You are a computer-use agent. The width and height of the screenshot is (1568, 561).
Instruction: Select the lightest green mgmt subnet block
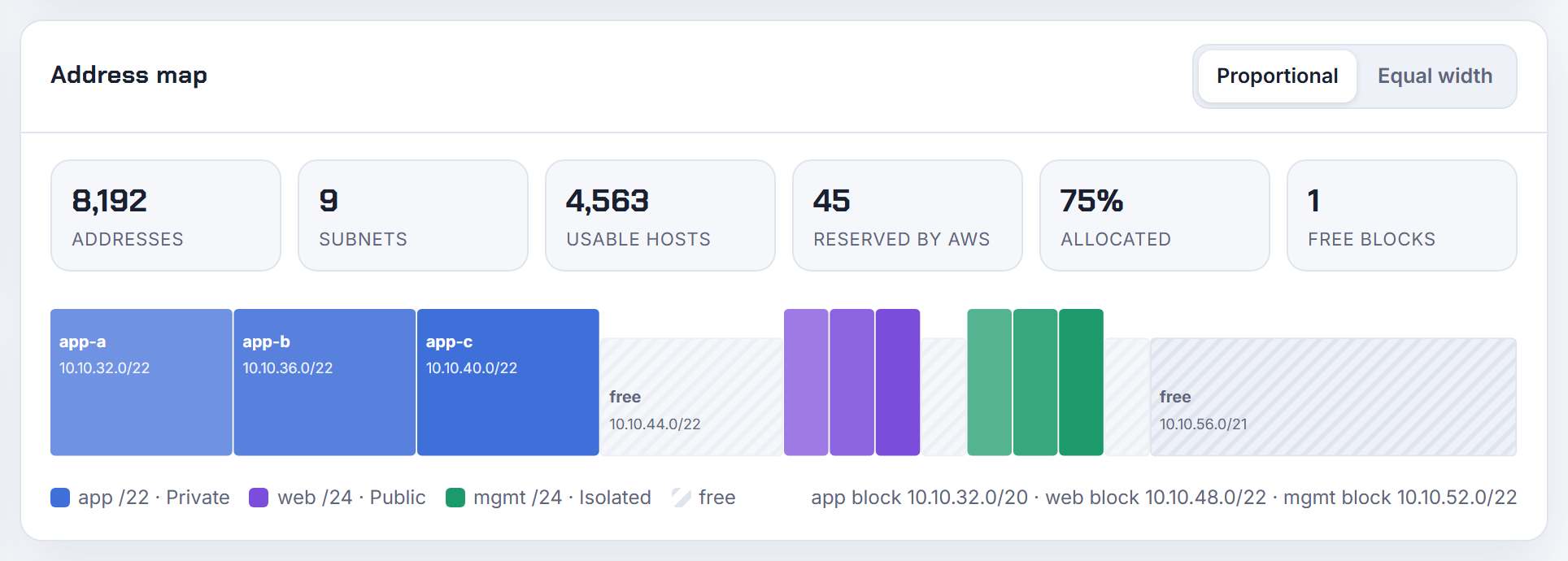pyautogui.click(x=990, y=382)
